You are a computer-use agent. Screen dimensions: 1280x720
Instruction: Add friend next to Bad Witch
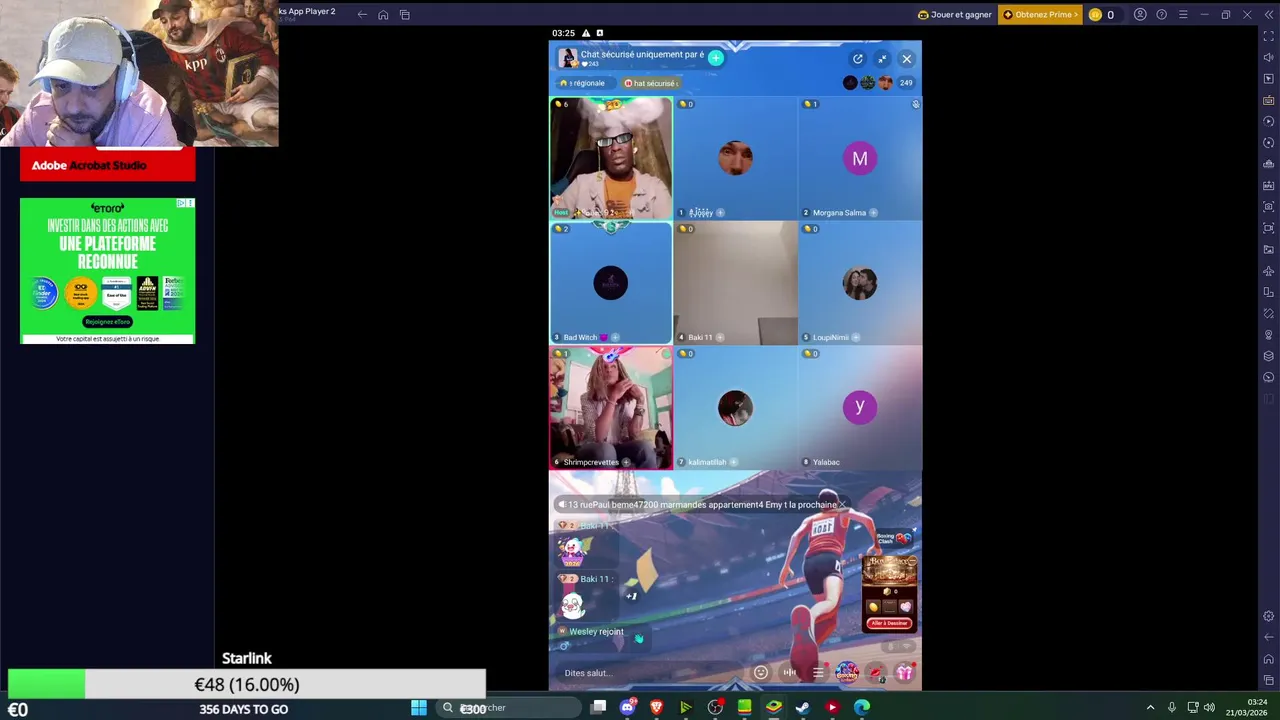pyautogui.click(x=615, y=337)
